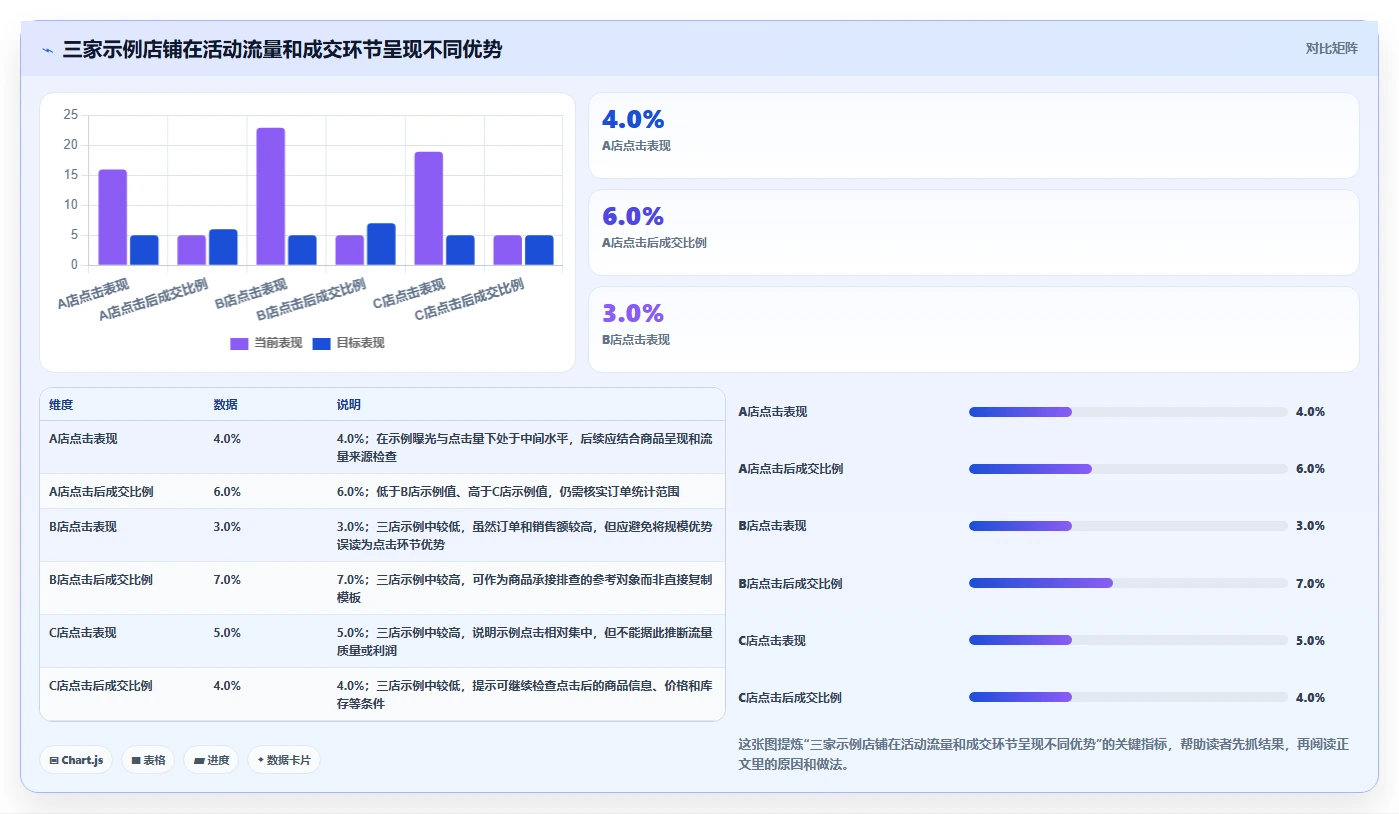
Task: Click the Chart.js tag icon
Action: pos(54,760)
